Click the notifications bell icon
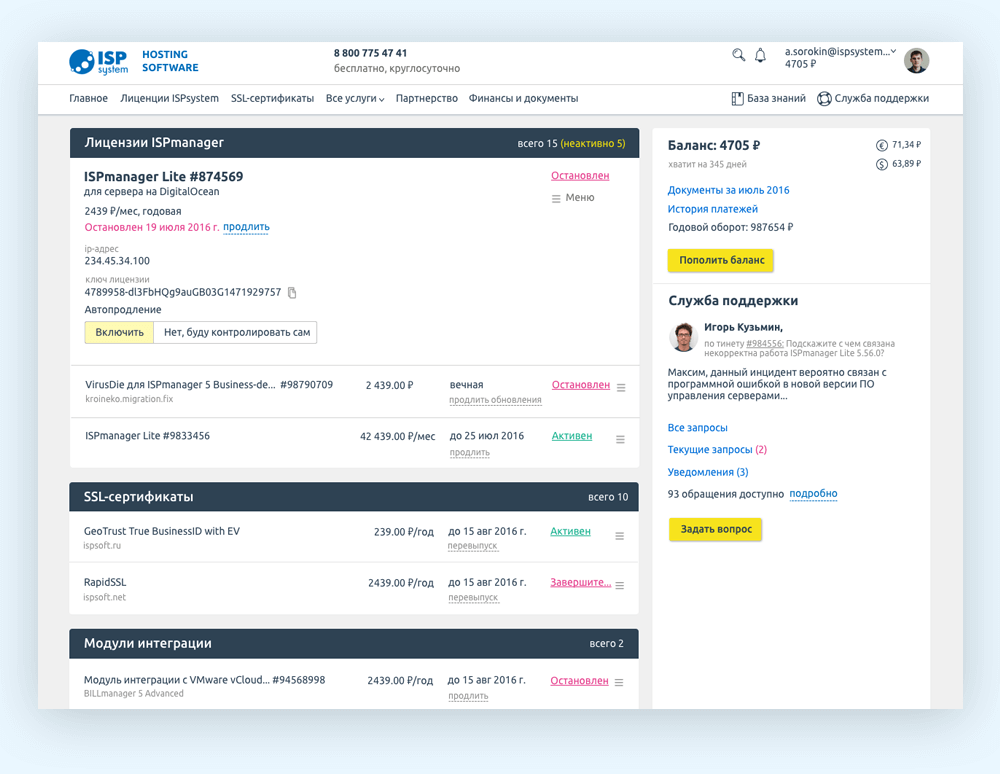This screenshot has width=1000, height=774. coord(760,55)
